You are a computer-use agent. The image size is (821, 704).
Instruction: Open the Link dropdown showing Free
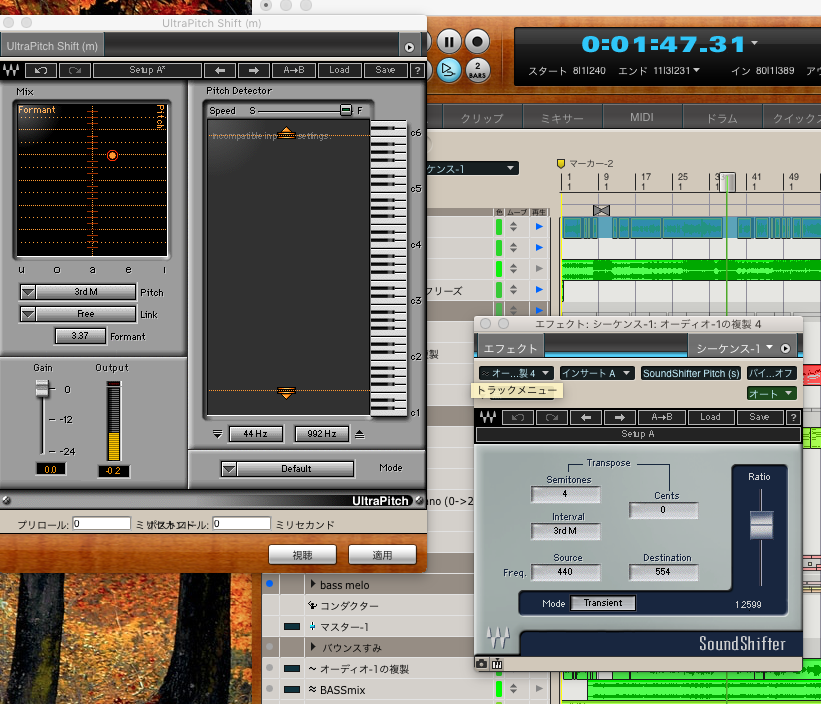coord(77,314)
